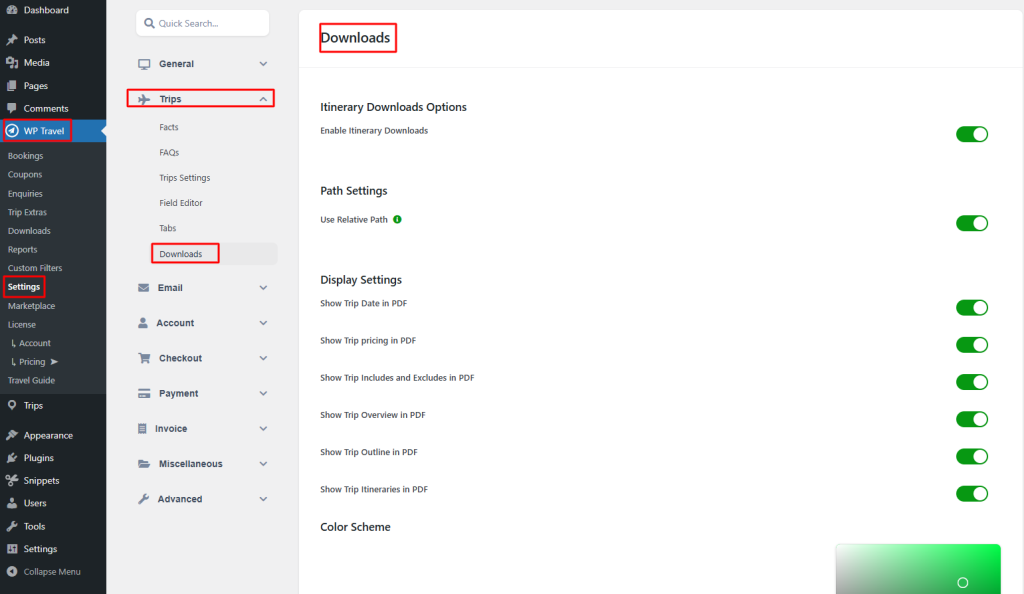1024x594 pixels.
Task: Expand the Account section chevron
Action: (x=263, y=323)
